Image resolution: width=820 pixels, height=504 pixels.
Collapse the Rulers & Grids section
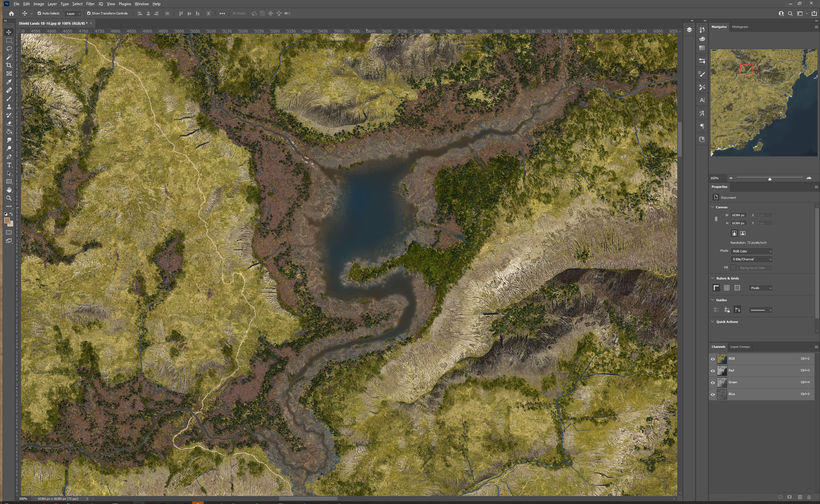click(713, 278)
